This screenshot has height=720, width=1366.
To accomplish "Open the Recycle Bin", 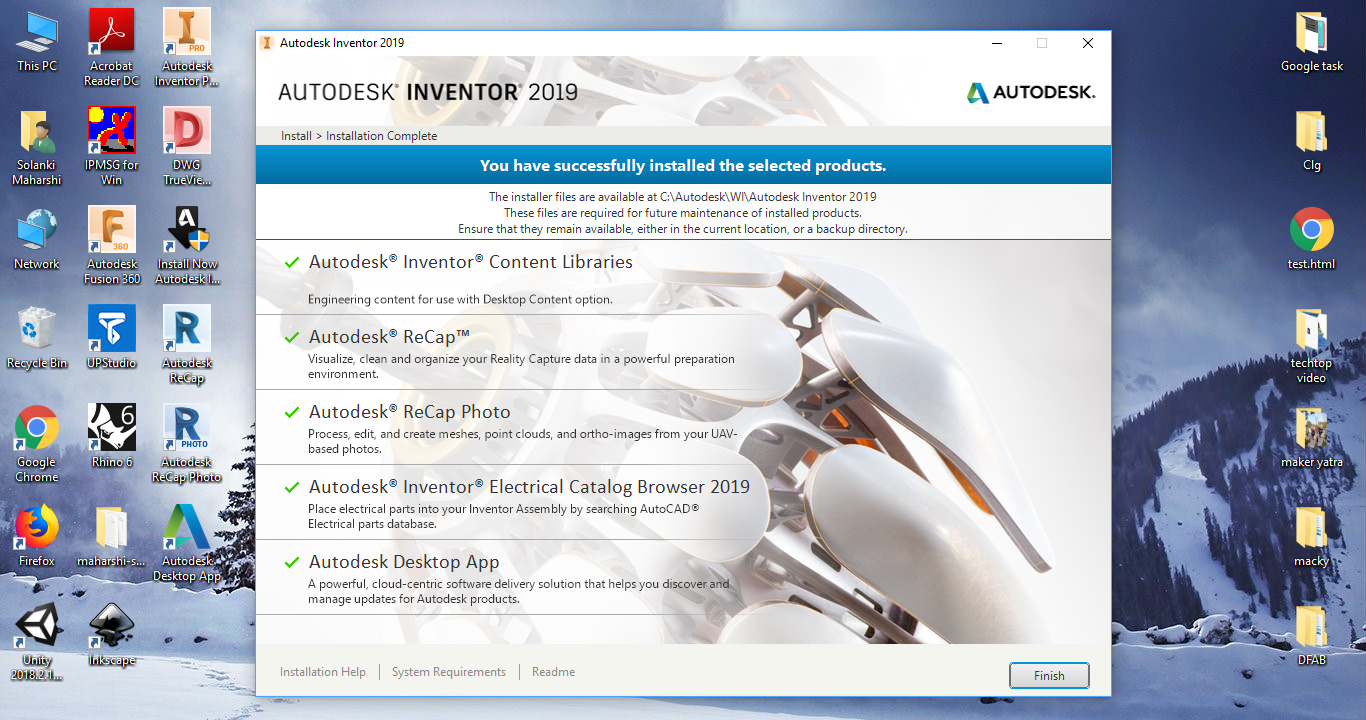I will pyautogui.click(x=37, y=338).
